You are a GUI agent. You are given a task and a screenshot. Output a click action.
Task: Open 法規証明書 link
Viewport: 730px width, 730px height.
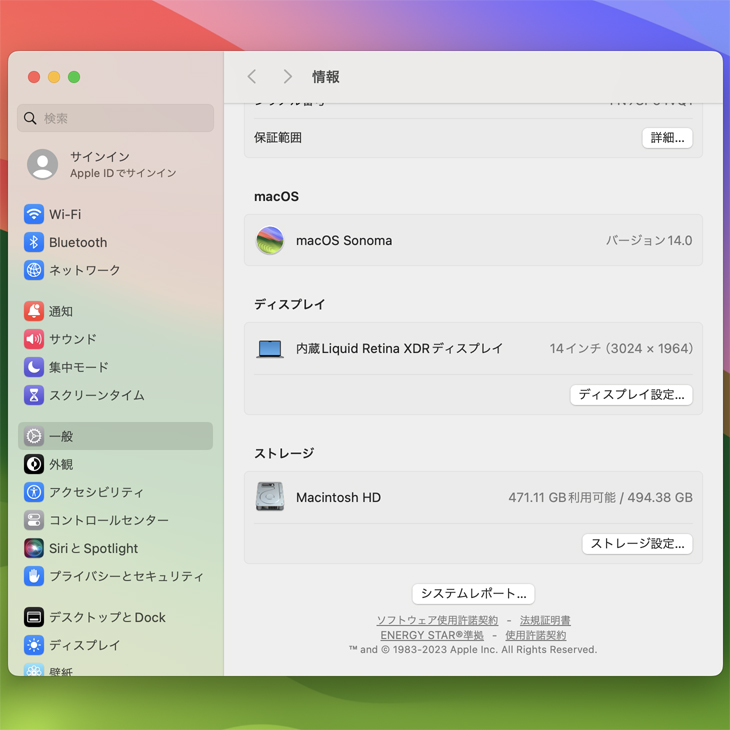545,621
